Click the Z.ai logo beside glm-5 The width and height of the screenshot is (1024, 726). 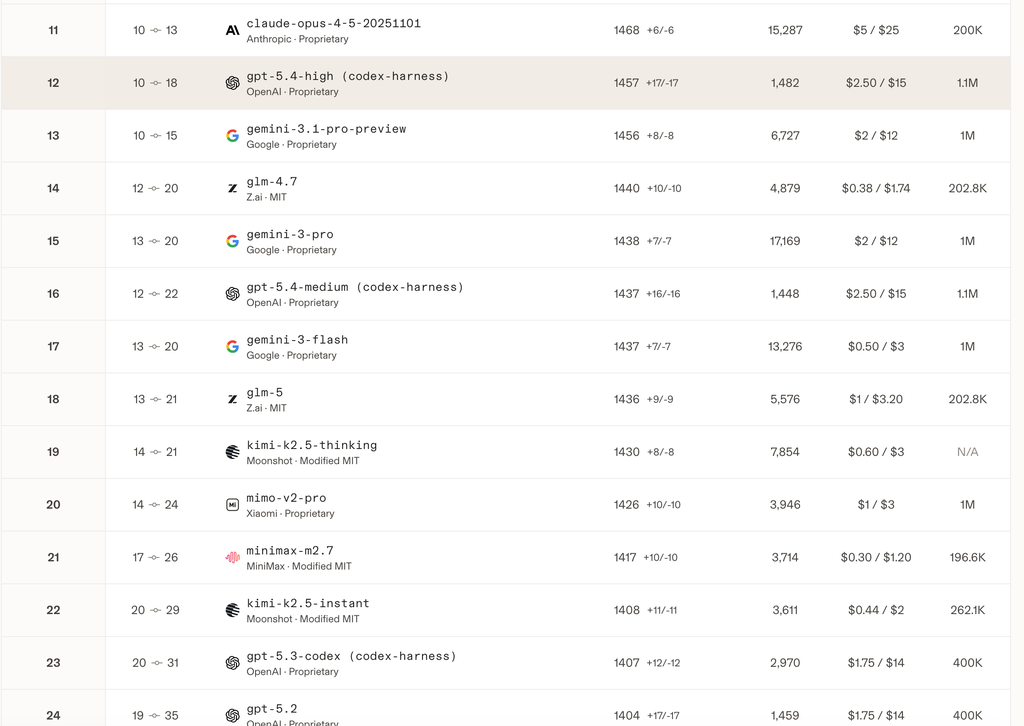pos(232,399)
